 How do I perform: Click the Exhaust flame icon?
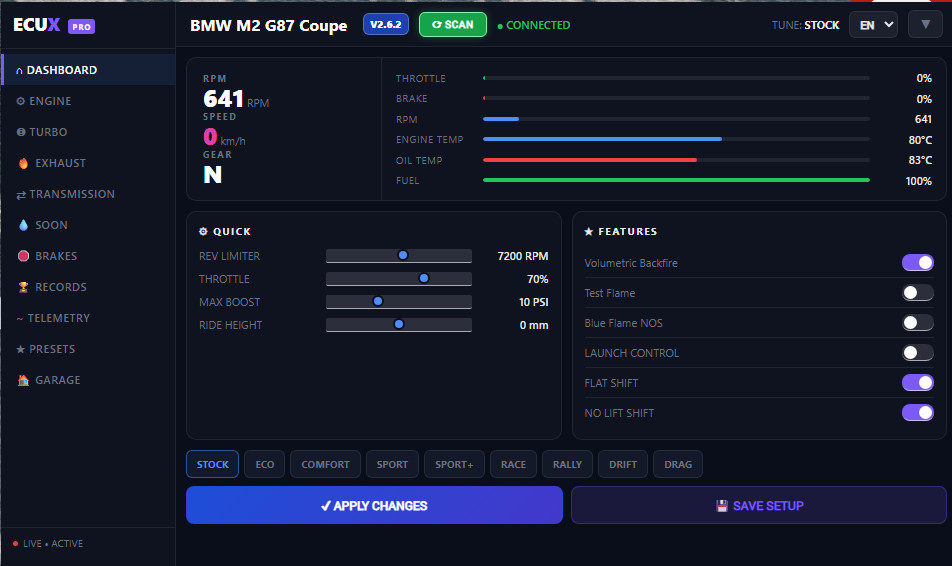[x=24, y=163]
